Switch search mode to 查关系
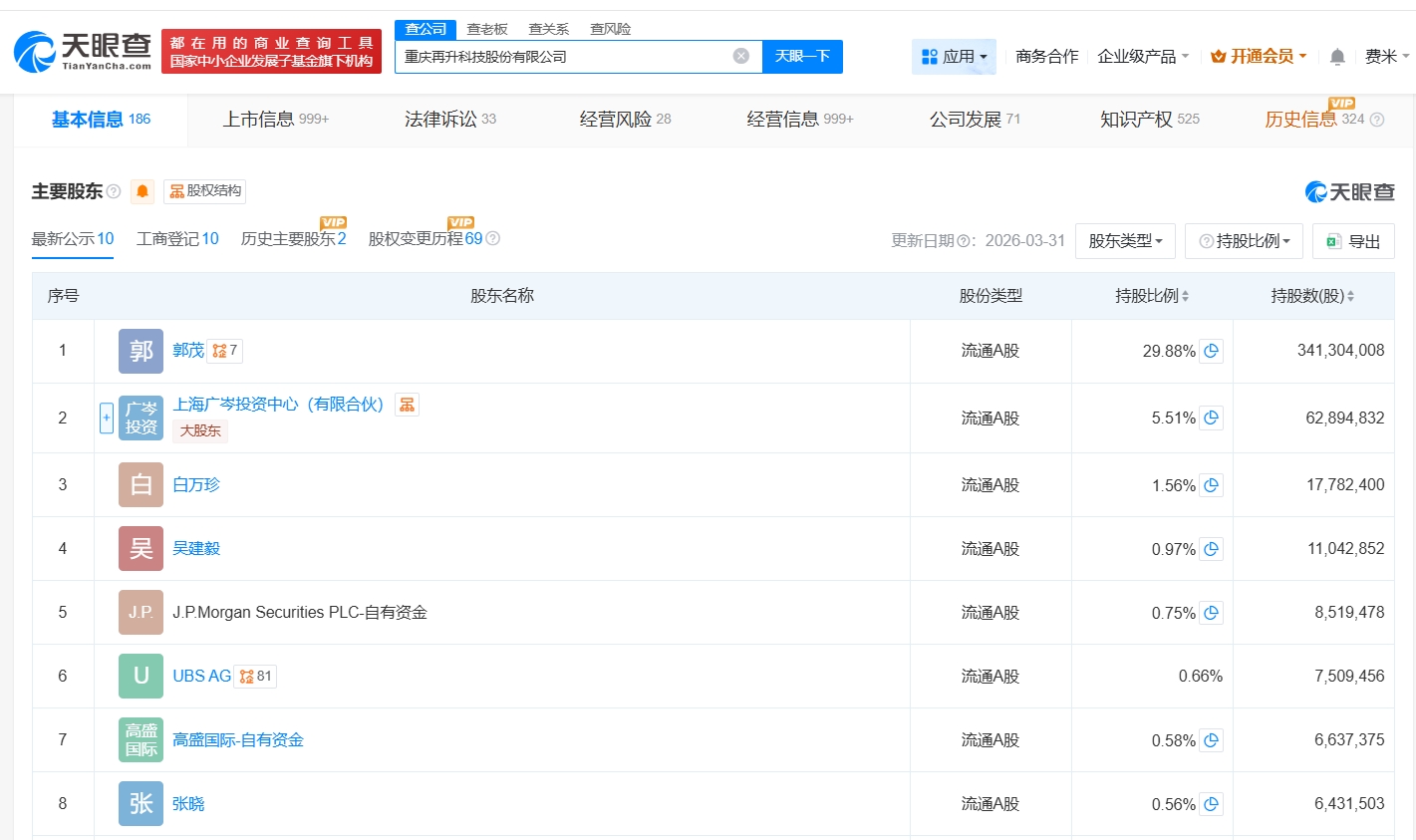The image size is (1416, 840). (x=549, y=29)
